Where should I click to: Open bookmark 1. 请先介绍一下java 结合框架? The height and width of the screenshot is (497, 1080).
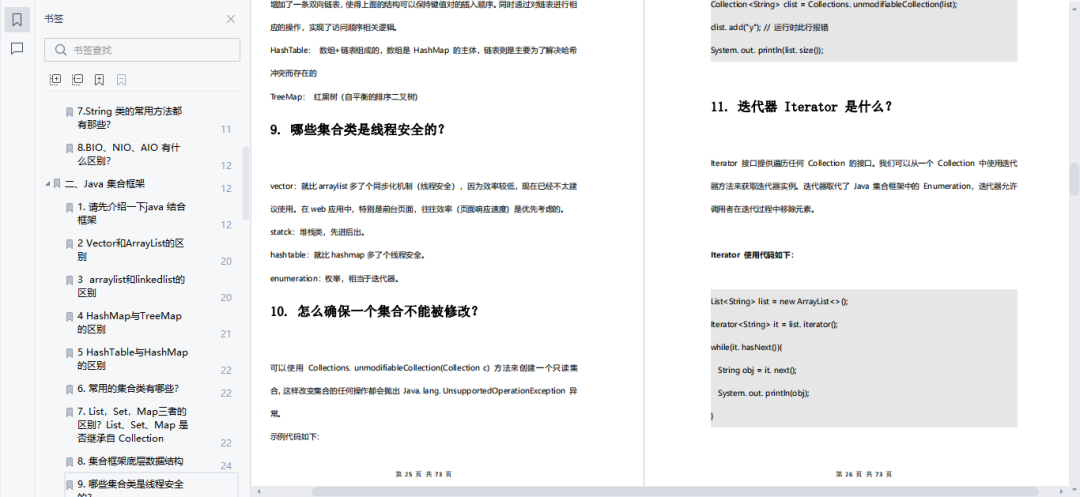[x=131, y=213]
